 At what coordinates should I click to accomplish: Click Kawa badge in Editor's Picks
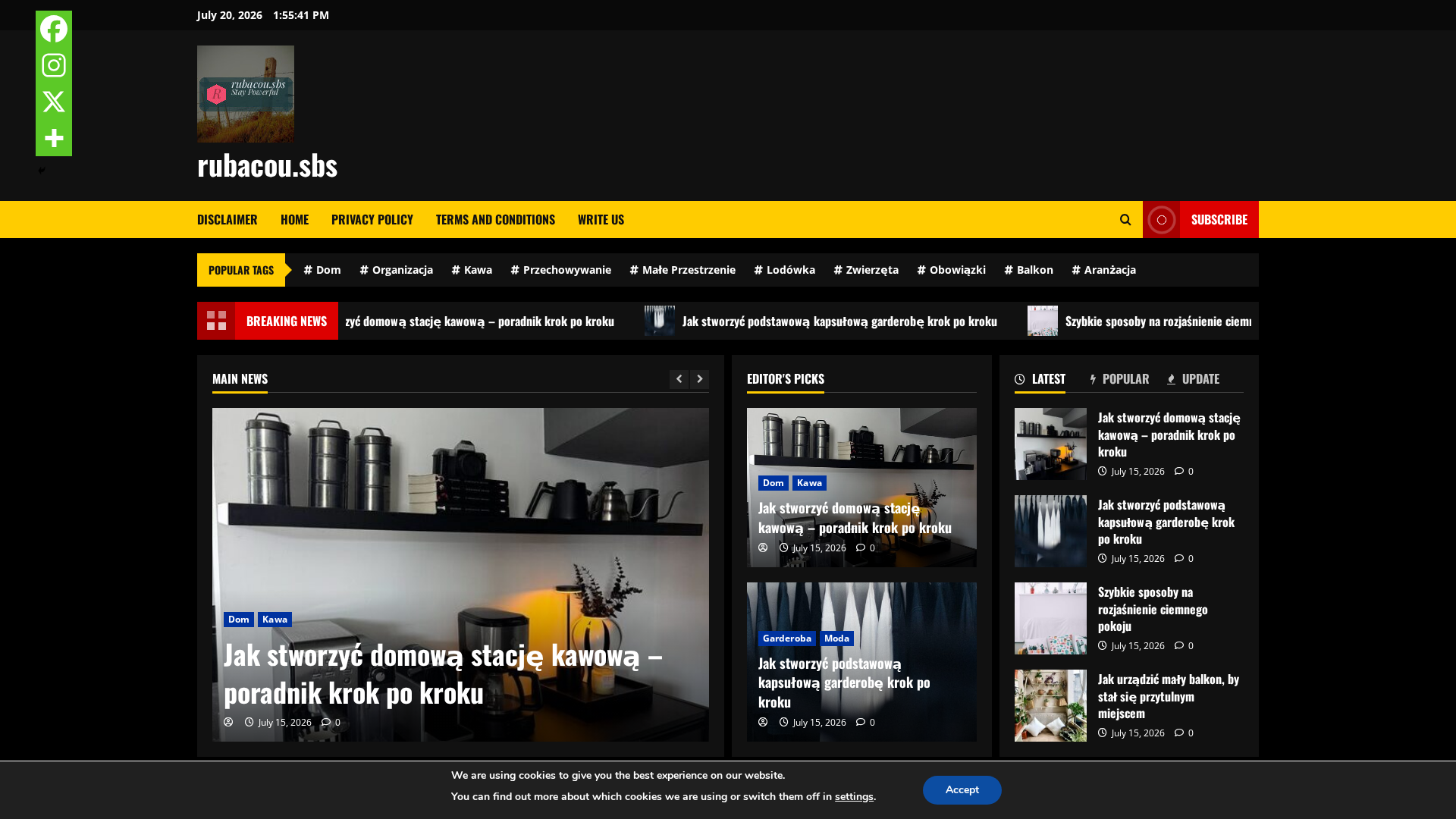(x=809, y=483)
